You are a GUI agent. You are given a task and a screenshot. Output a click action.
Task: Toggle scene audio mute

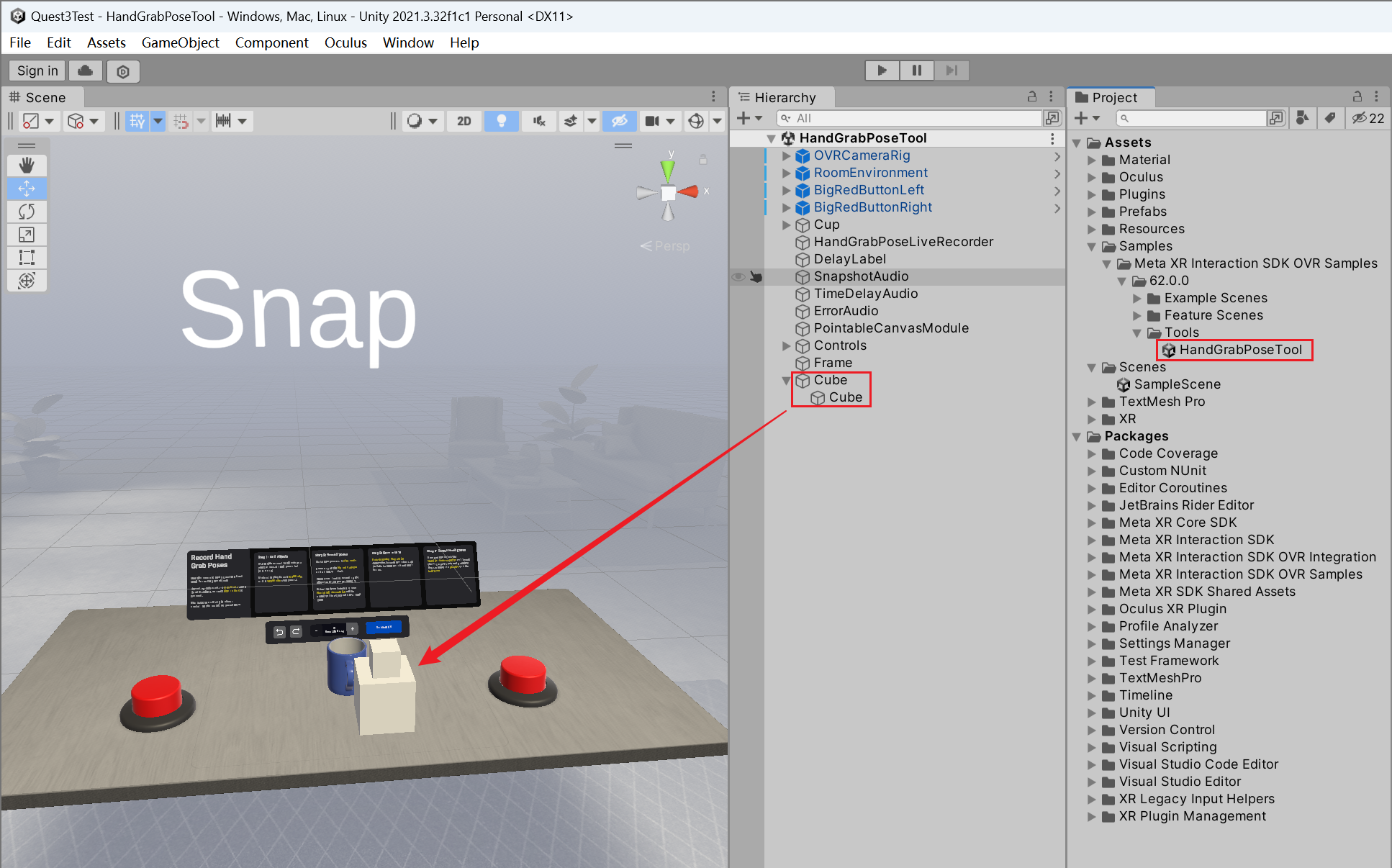tap(538, 121)
